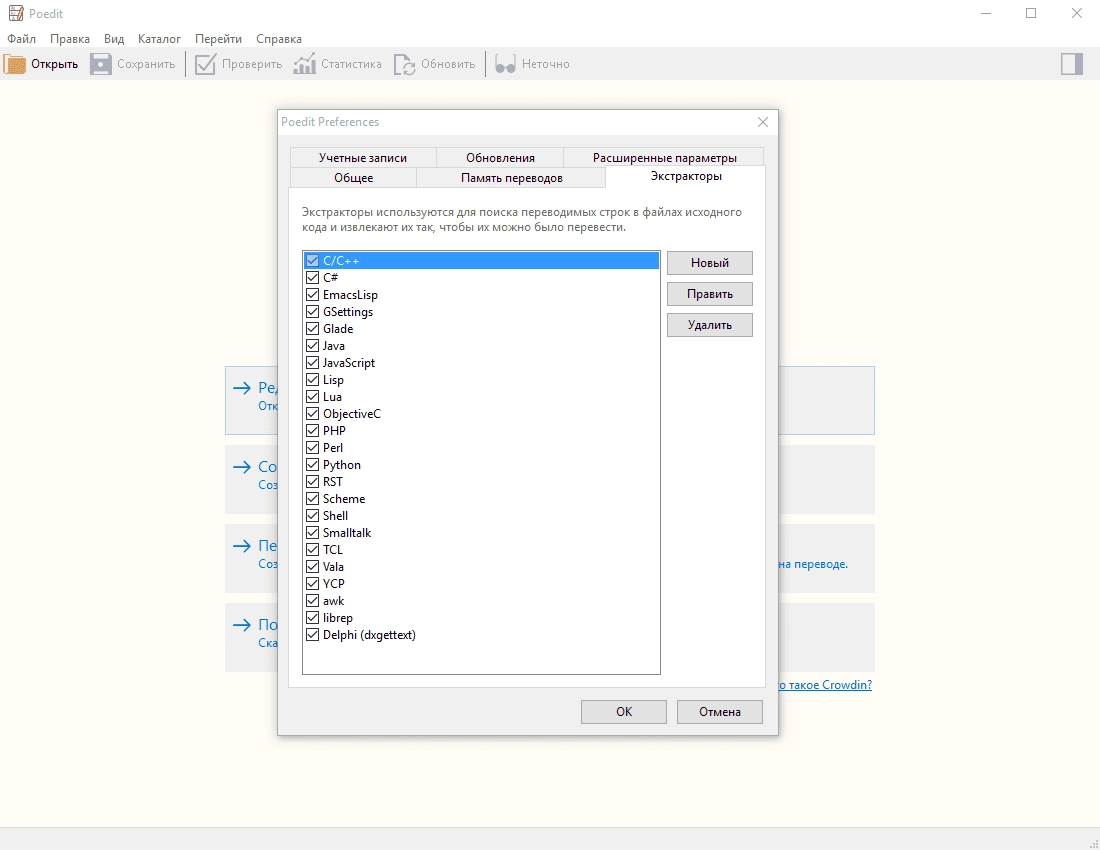Click the Неточно toolbar label
Image resolution: width=1100 pixels, height=850 pixels.
545,64
